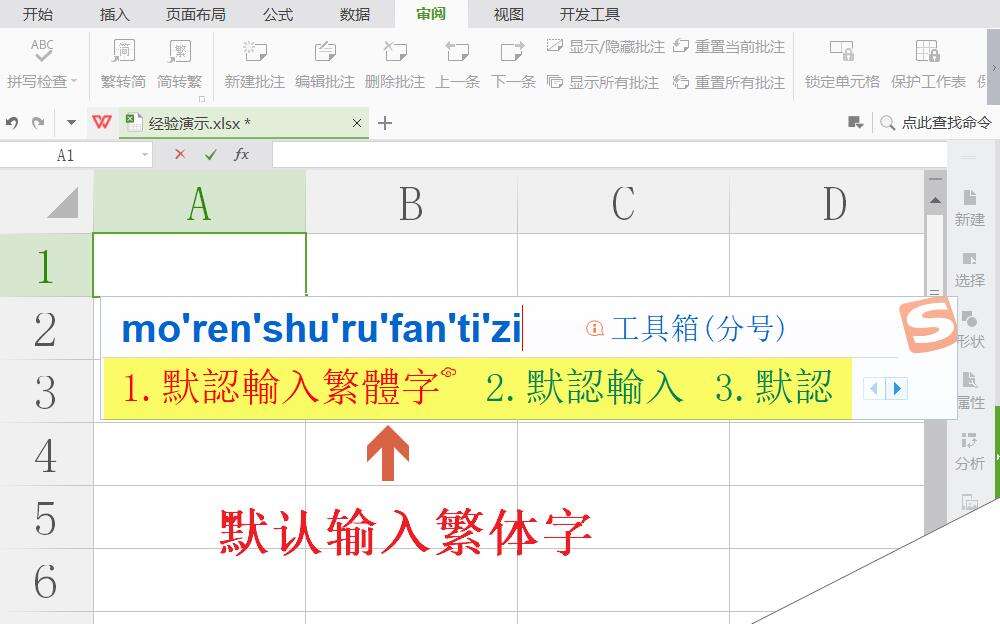1000x624 pixels.
Task: Switch to the 数据 (Data) ribbon tab
Action: (x=355, y=14)
